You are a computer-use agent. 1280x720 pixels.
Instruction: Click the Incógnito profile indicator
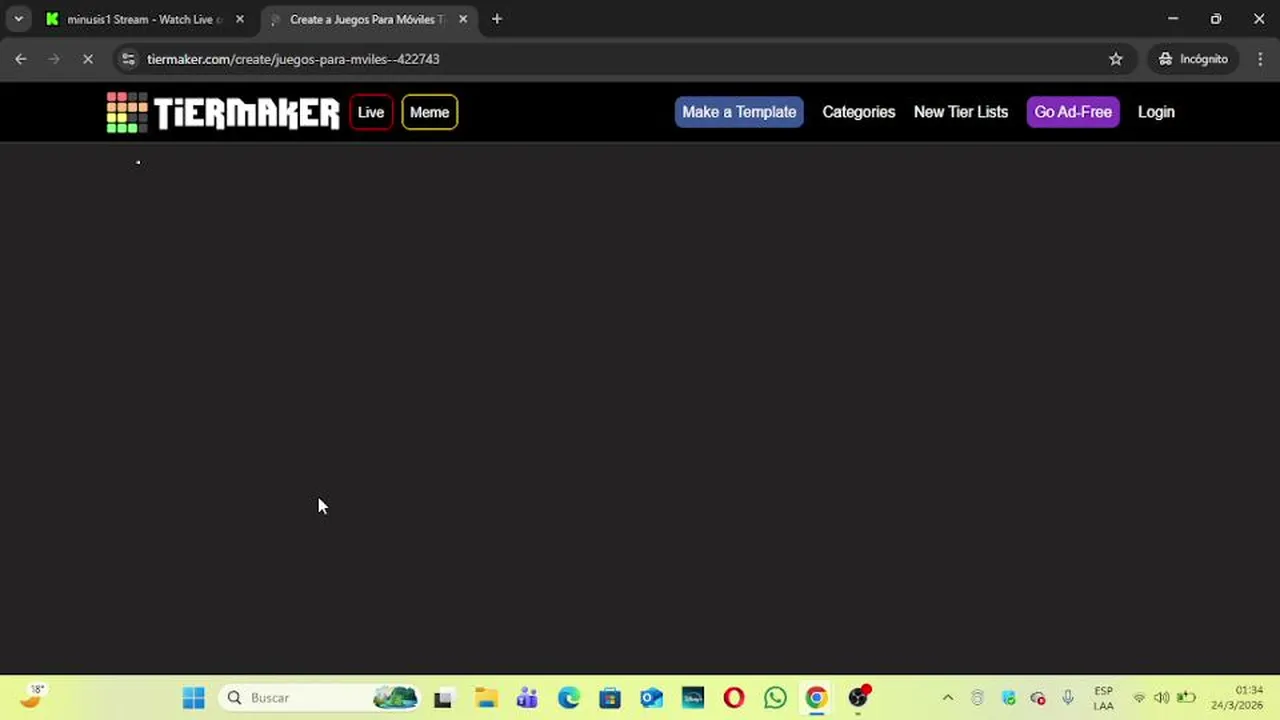(1193, 59)
